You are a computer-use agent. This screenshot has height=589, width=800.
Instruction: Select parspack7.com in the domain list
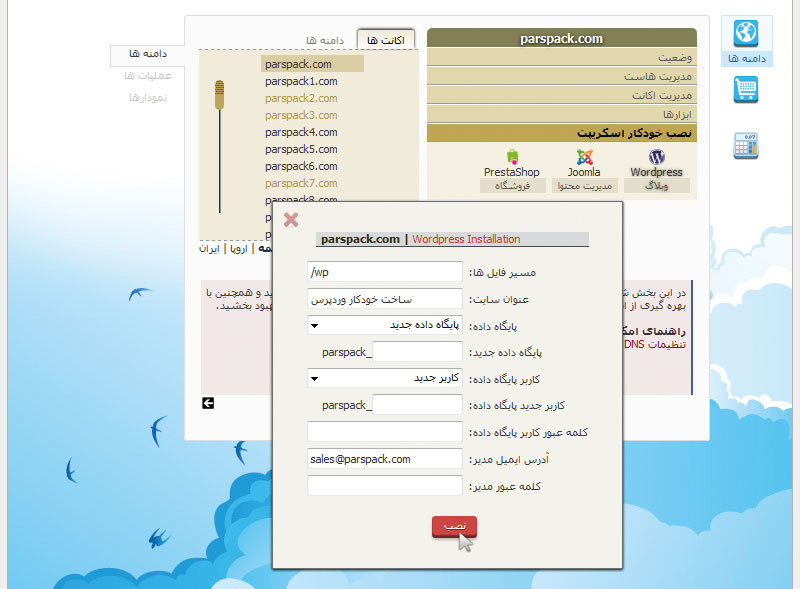tap(301, 183)
